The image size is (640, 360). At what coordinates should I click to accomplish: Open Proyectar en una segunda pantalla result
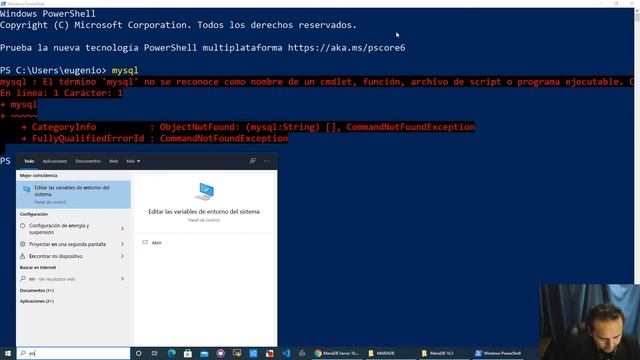click(67, 244)
